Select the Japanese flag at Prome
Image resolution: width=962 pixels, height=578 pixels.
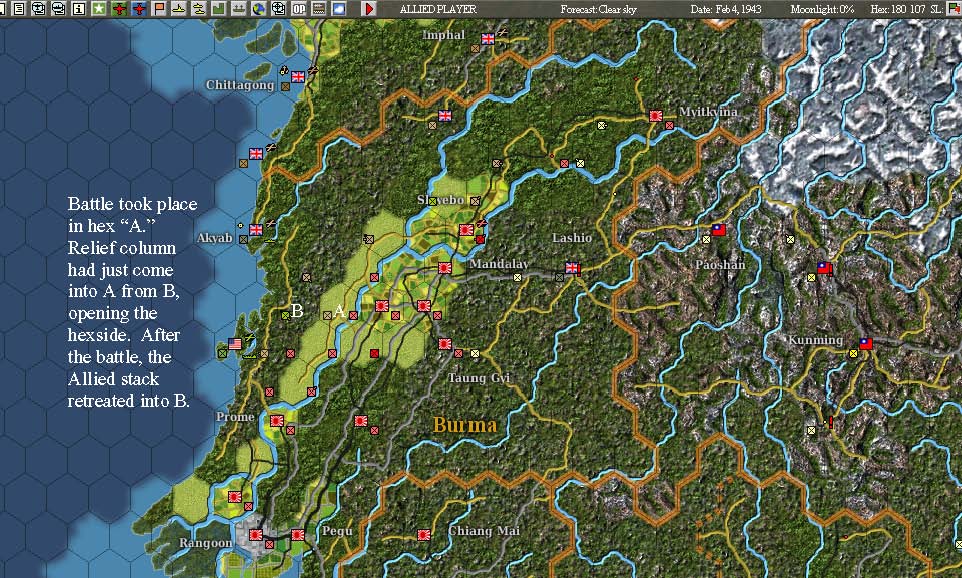coord(277,421)
